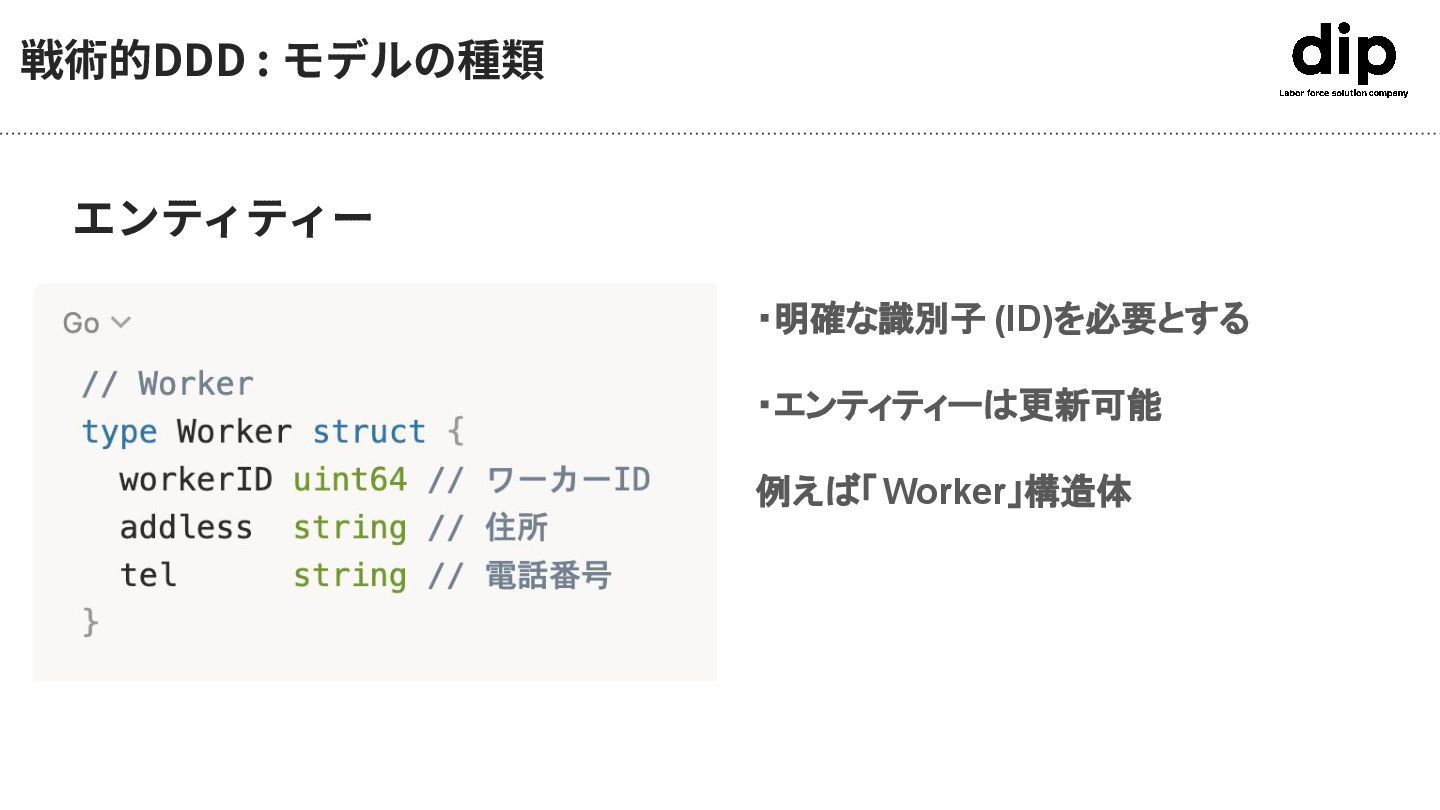Click the workerID field name

(196, 480)
